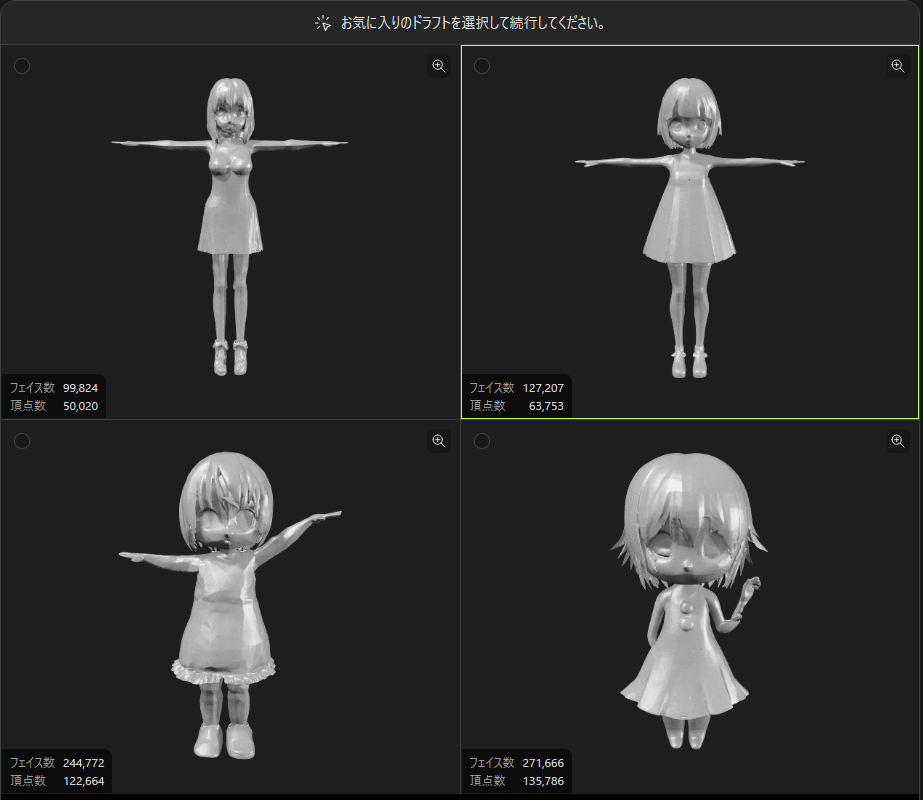923x800 pixels.
Task: Pick the highlighted bob-hair T-pose model
Action: [x=689, y=228]
